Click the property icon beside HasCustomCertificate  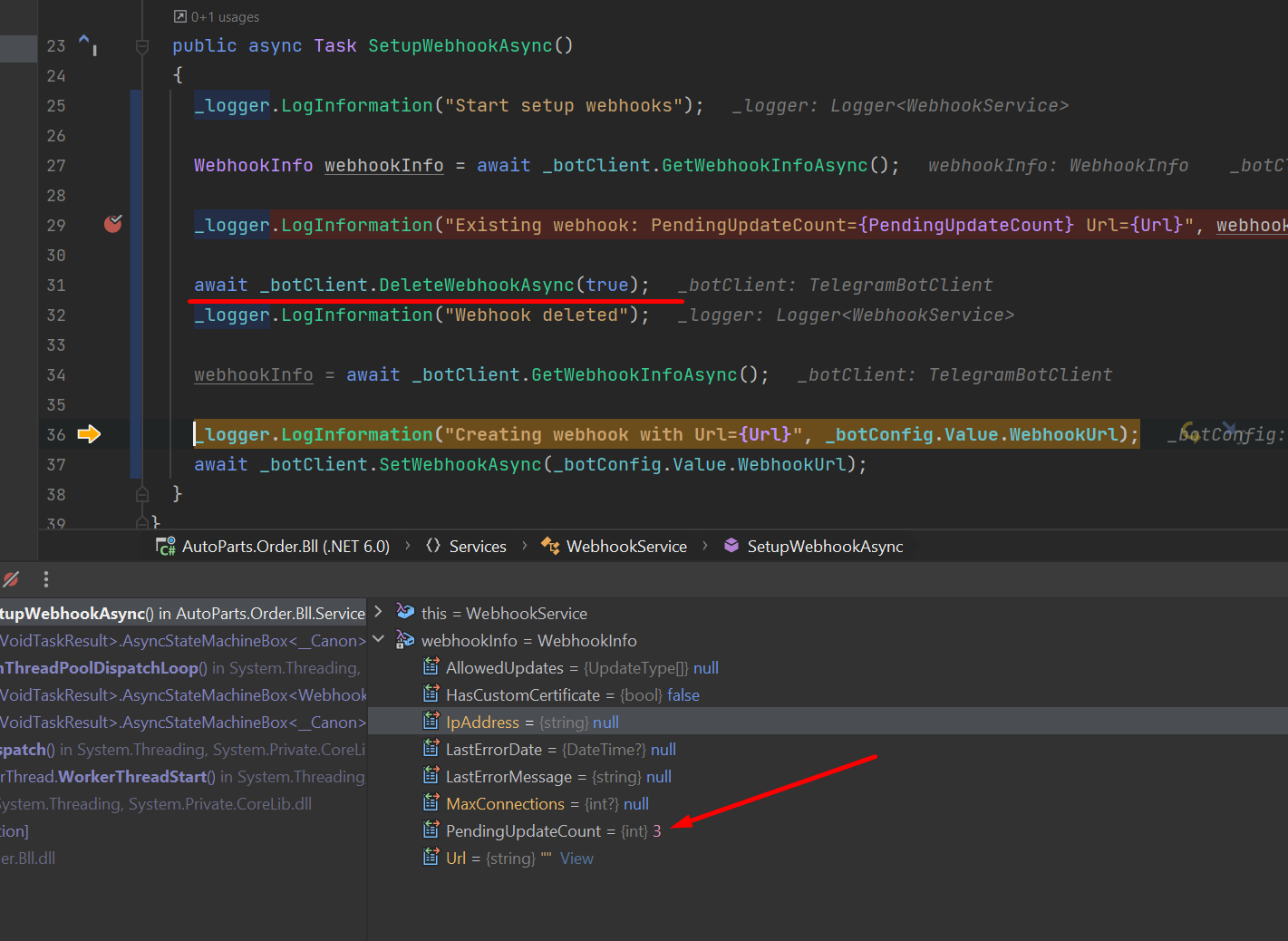(431, 694)
